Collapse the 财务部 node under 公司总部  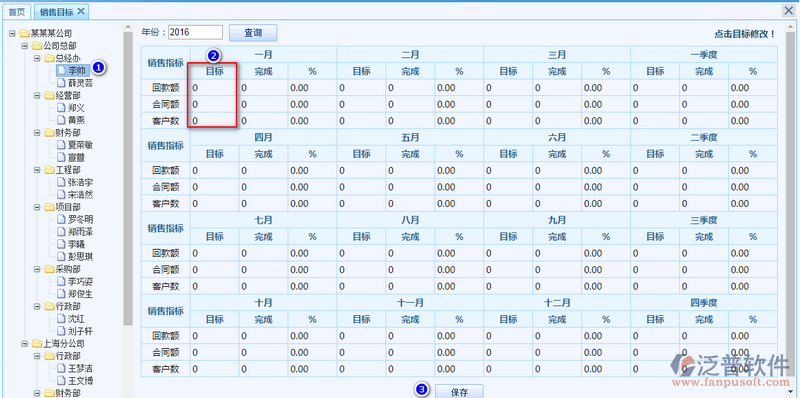pos(37,133)
